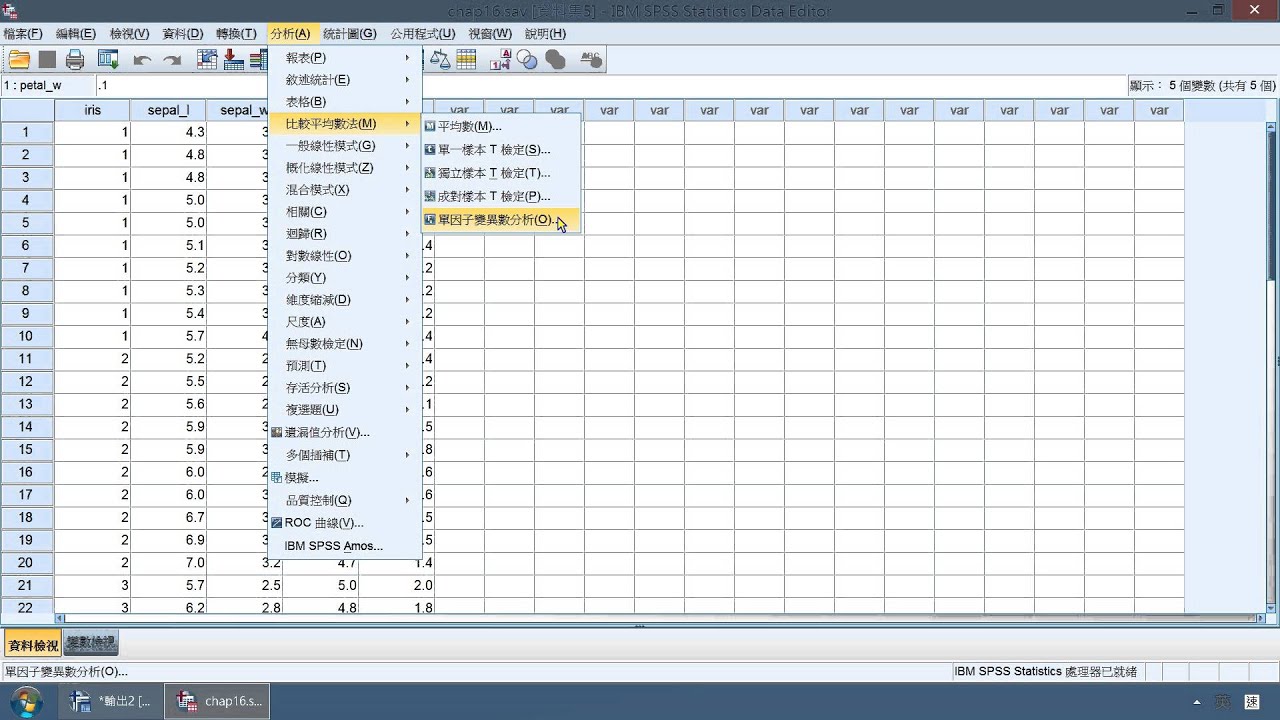Click the Weight cases scale icon

pyautogui.click(x=440, y=60)
